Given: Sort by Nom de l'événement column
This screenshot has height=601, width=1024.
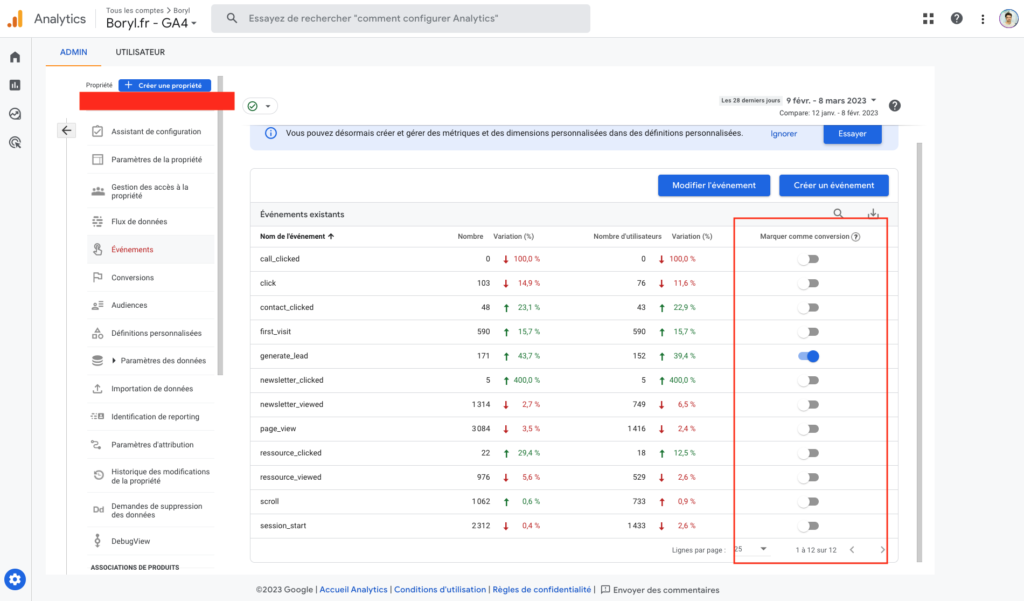Looking at the screenshot, I should [x=297, y=236].
